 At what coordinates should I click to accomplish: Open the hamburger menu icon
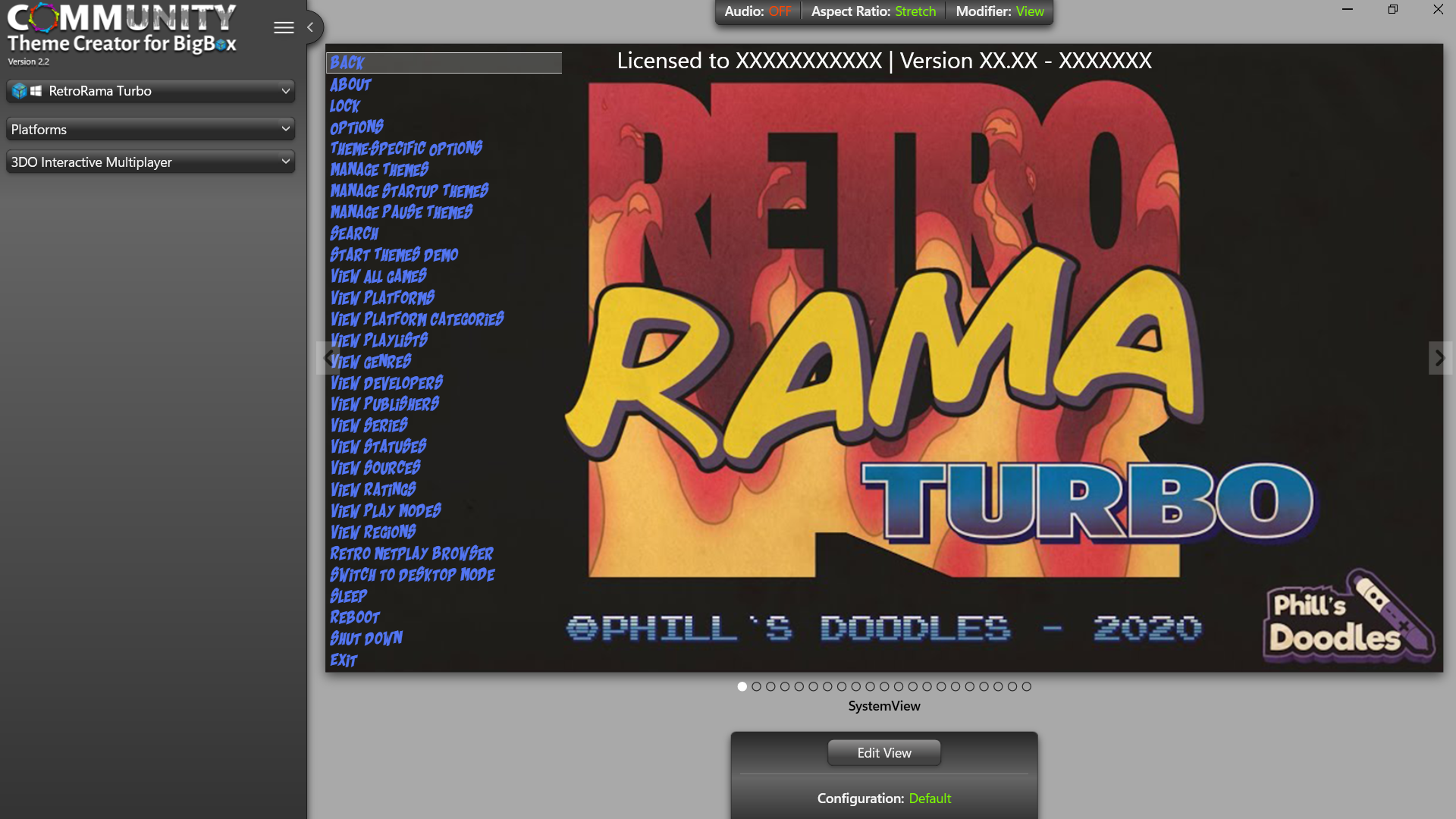284,28
